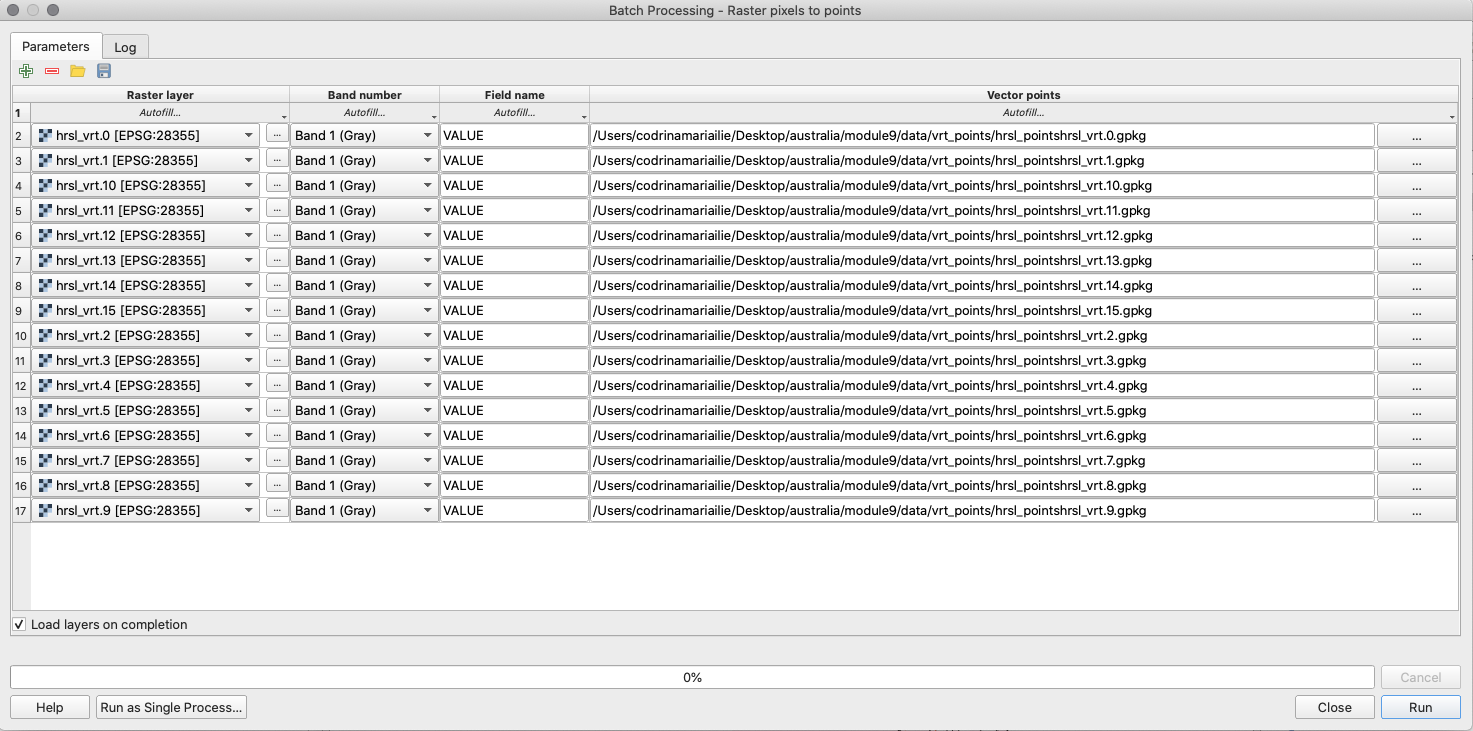Open batch settings with folder icon

pyautogui.click(x=78, y=71)
